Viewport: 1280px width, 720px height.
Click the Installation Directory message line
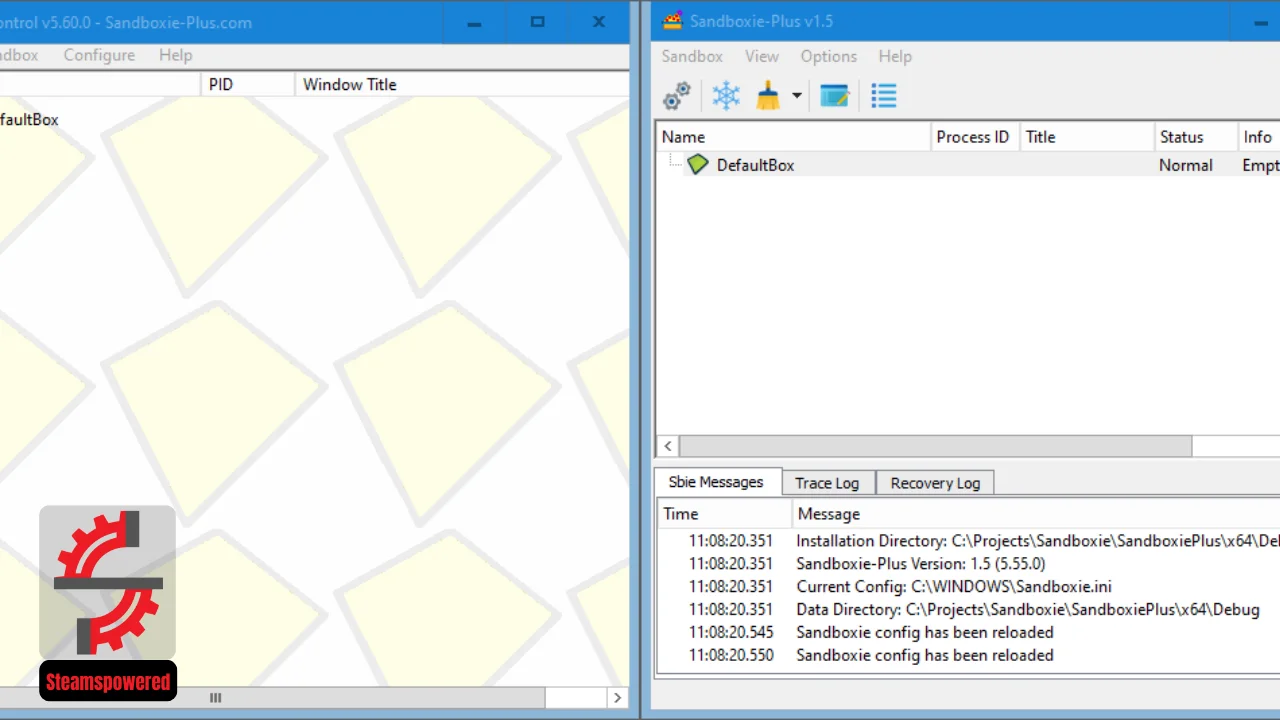[x=968, y=541]
